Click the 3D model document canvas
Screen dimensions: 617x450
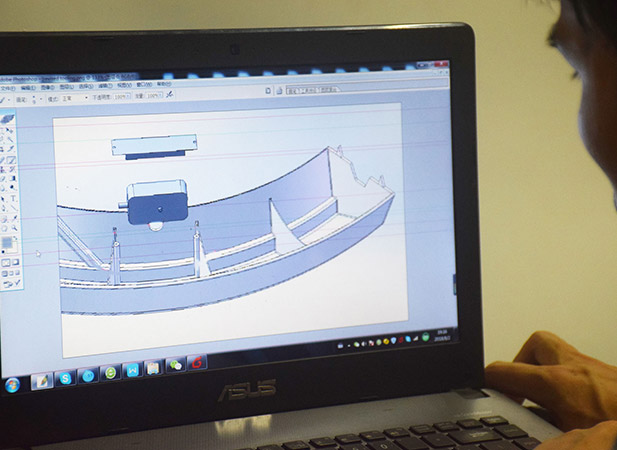tap(230, 232)
